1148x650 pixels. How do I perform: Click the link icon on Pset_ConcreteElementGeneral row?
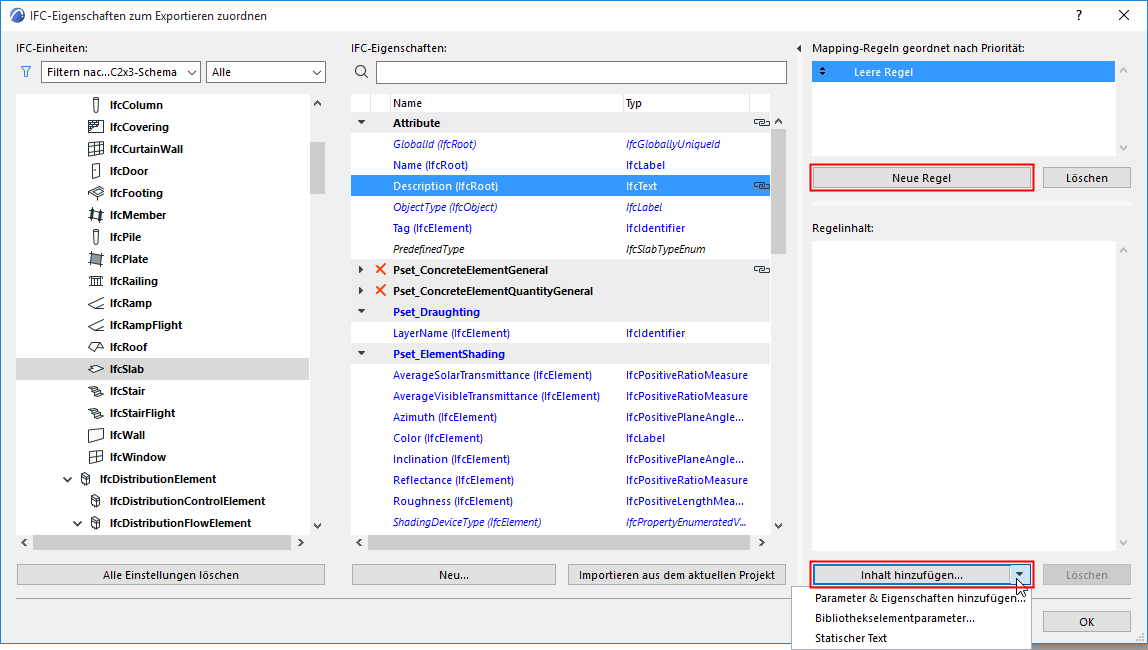pyautogui.click(x=761, y=269)
